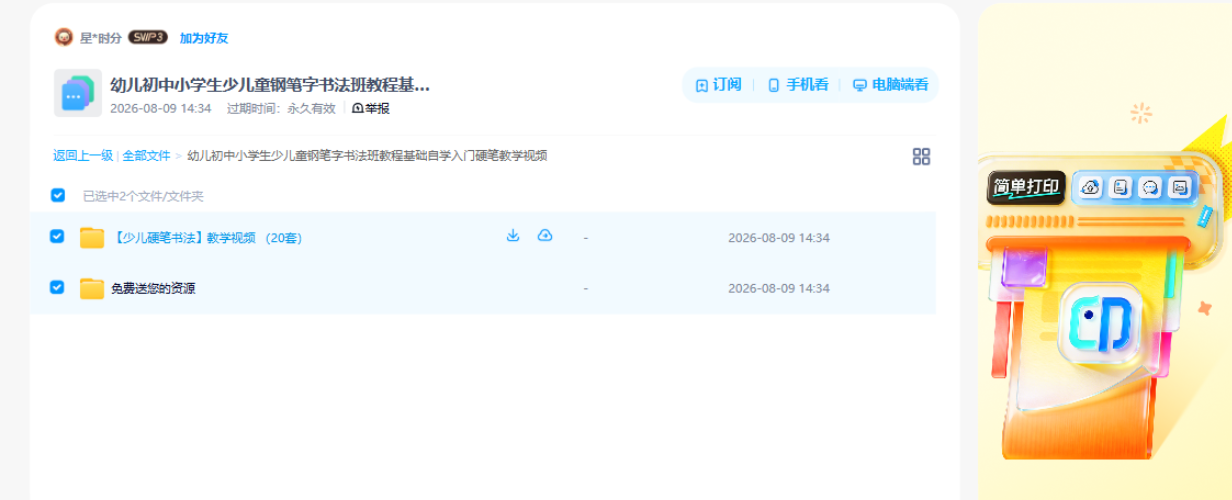Viewport: 1232px width, 500px height.
Task: Uncheck the 免费送您的资源 checkbox
Action: pos(57,287)
